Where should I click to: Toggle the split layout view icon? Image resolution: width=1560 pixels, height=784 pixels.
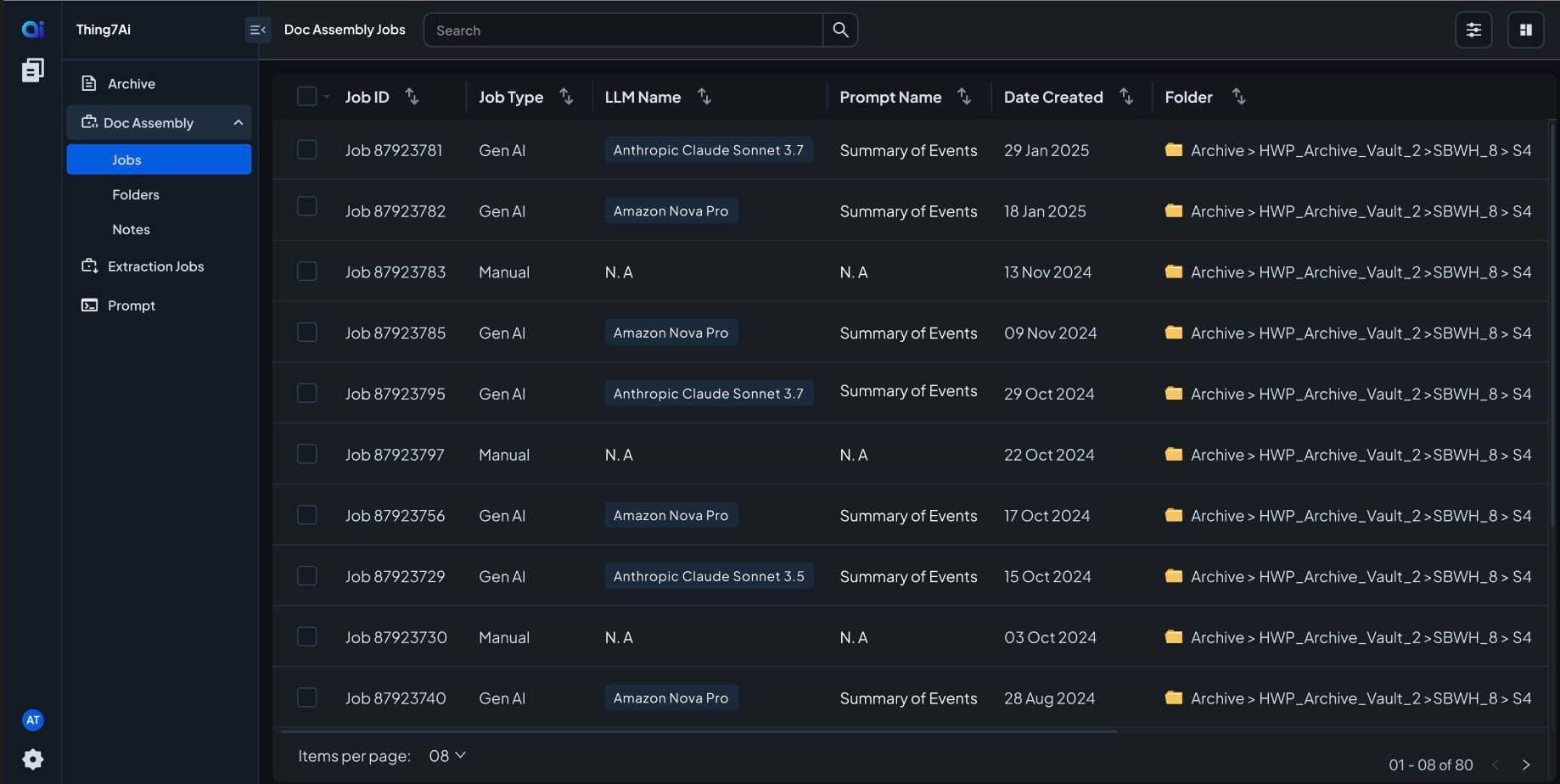click(x=1526, y=30)
